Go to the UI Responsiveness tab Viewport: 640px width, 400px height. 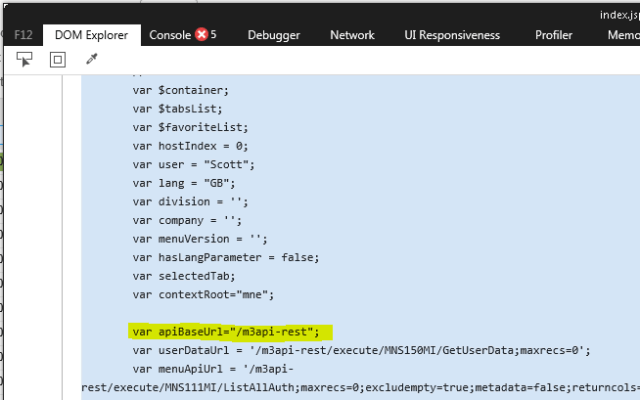pyautogui.click(x=451, y=35)
